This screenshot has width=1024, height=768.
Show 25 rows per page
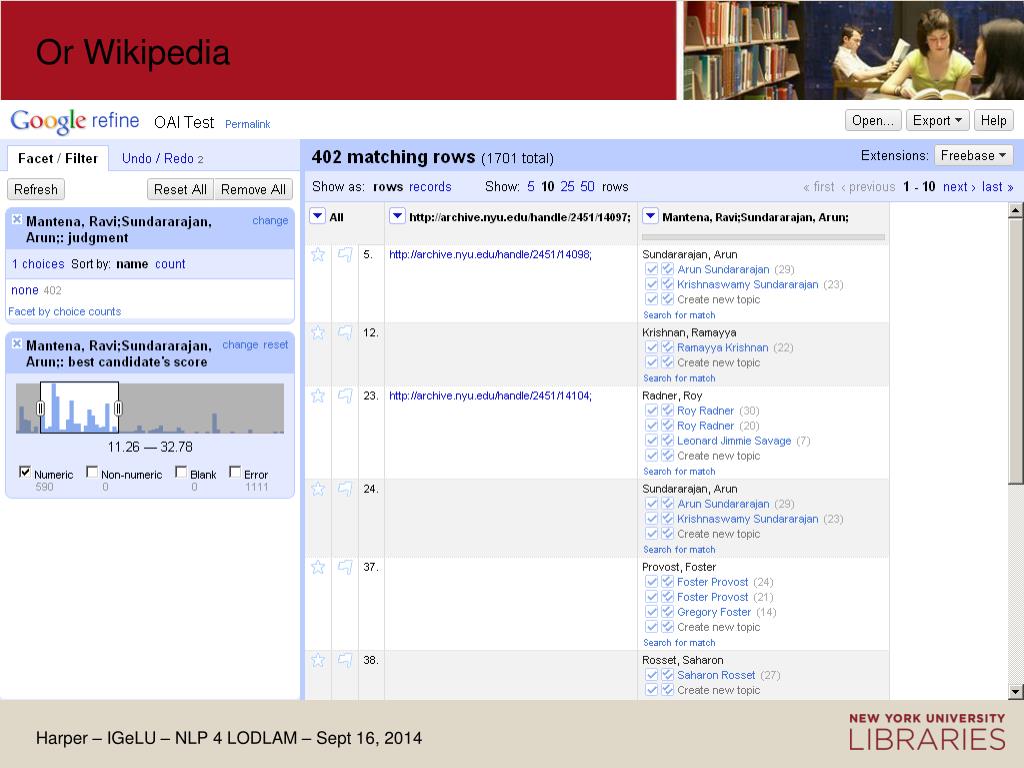point(568,187)
